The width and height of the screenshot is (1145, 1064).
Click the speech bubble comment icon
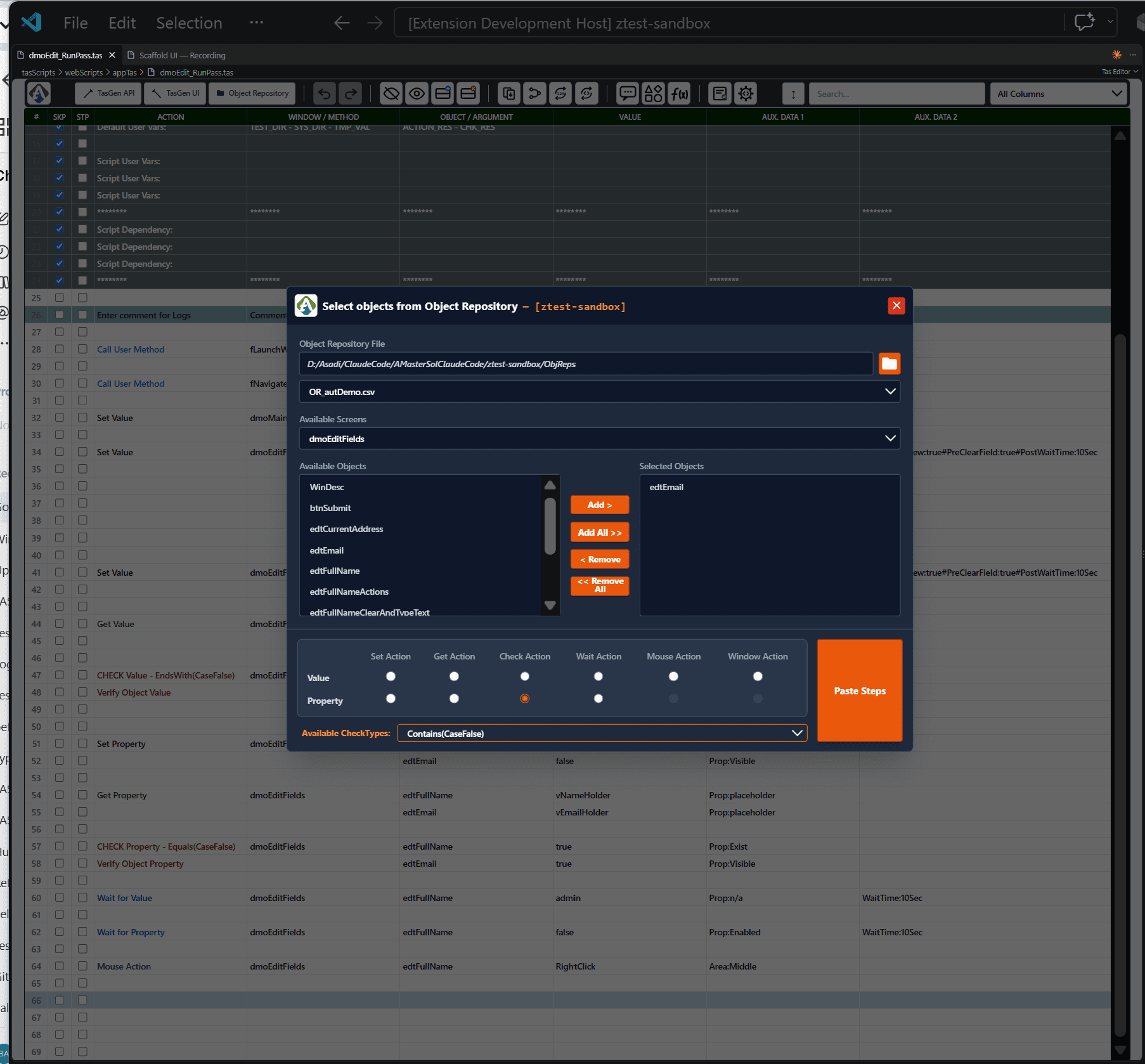(628, 94)
